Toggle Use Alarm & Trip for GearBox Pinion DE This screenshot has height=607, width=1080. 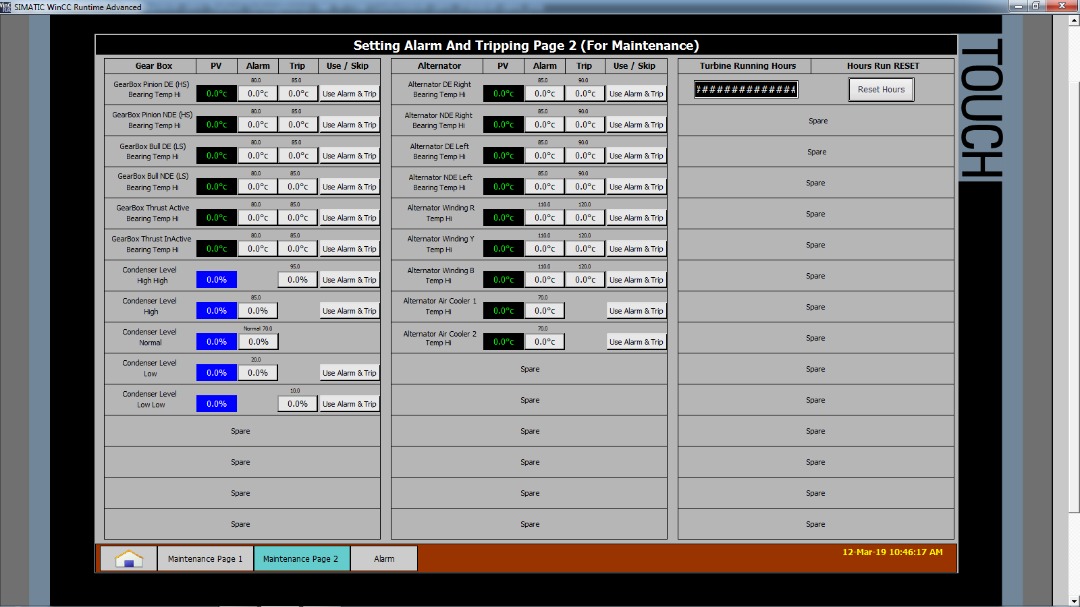349,94
